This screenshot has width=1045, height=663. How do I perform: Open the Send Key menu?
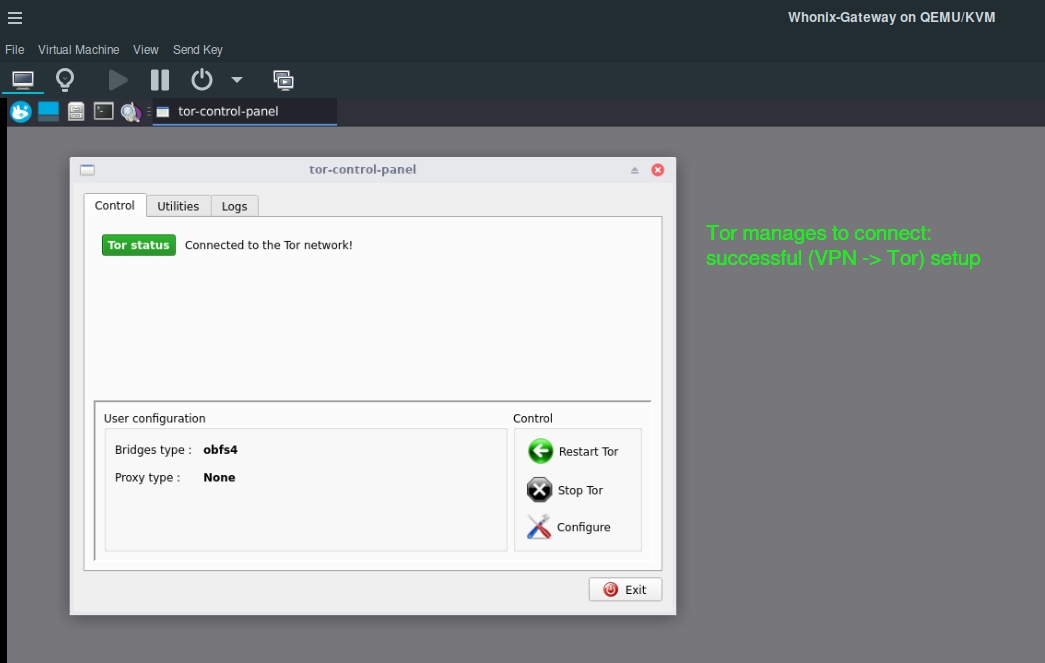pyautogui.click(x=198, y=50)
